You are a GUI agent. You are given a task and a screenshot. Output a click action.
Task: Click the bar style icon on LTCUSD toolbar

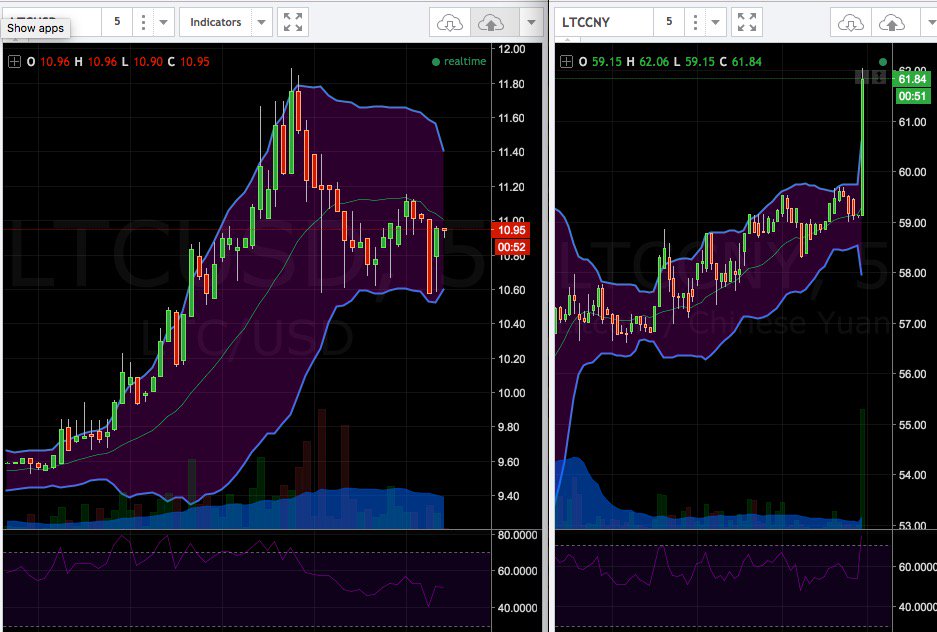tap(143, 22)
